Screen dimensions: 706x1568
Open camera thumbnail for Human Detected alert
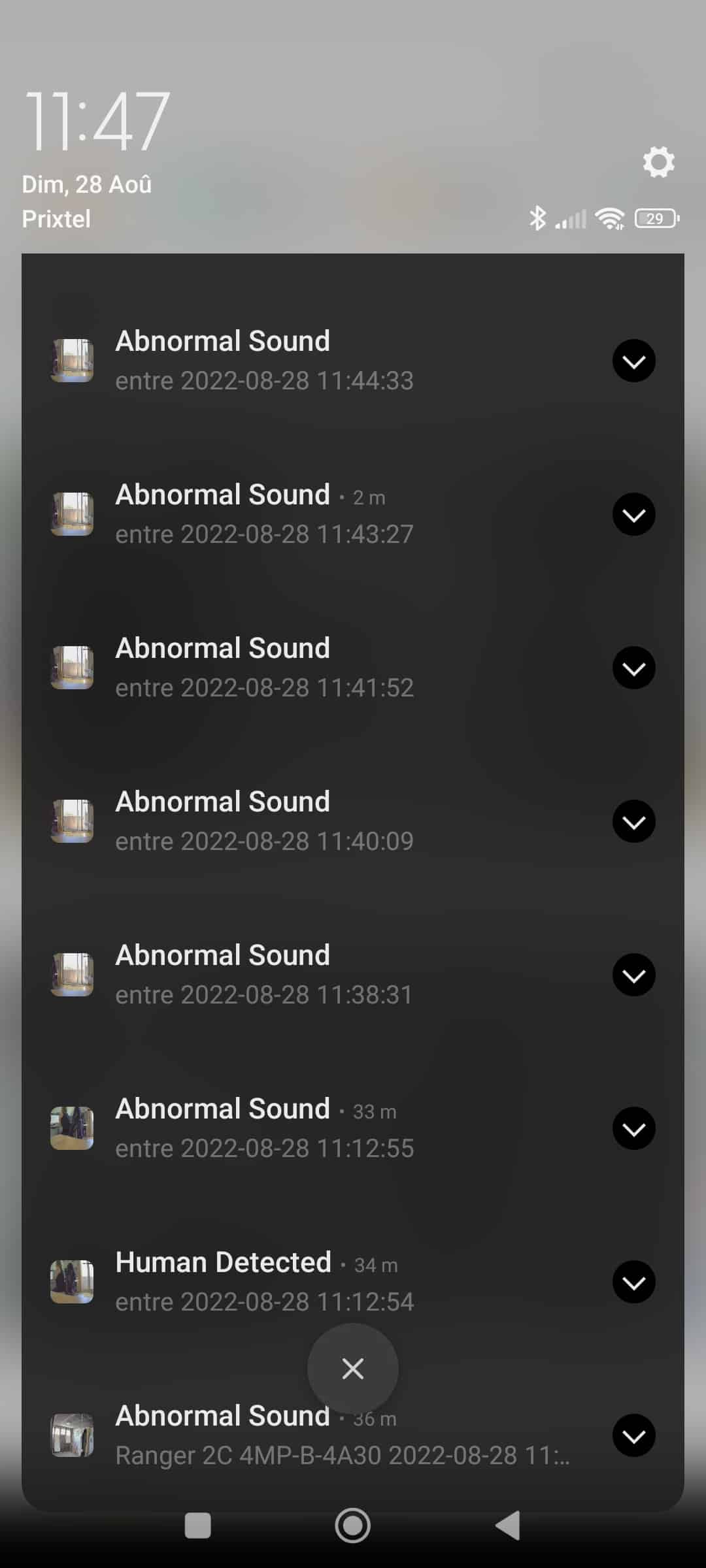[x=72, y=1282]
